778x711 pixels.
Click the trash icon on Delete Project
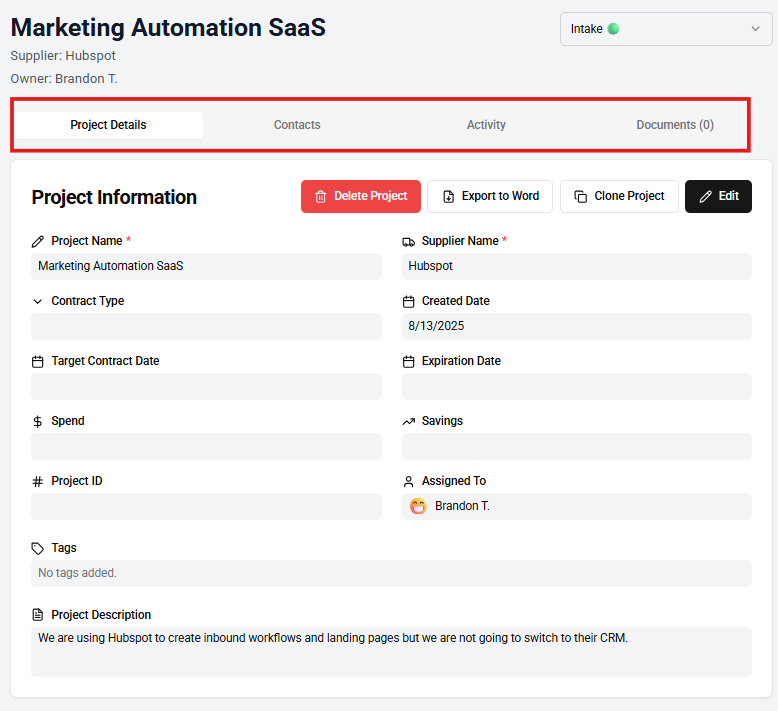(x=320, y=197)
